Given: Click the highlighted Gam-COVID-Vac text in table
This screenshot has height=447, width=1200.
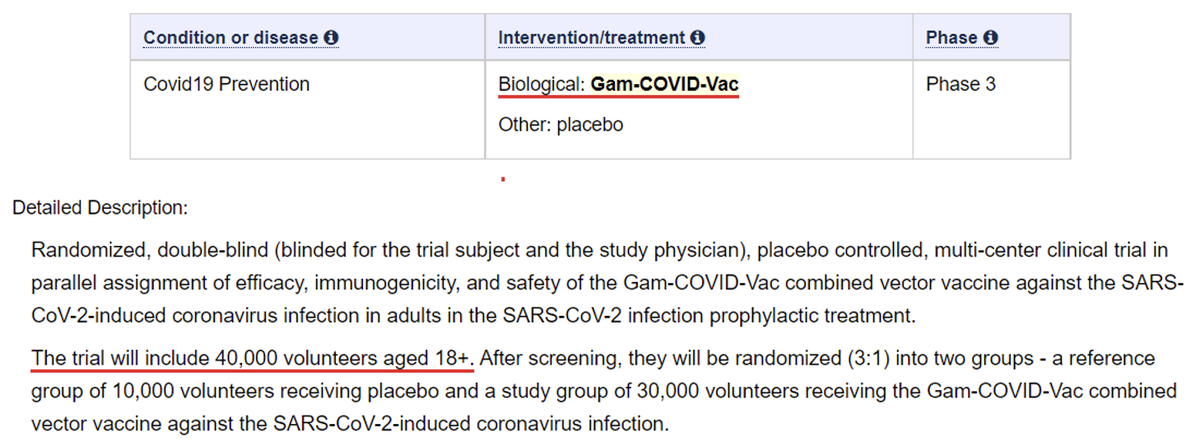Looking at the screenshot, I should click(x=664, y=85).
